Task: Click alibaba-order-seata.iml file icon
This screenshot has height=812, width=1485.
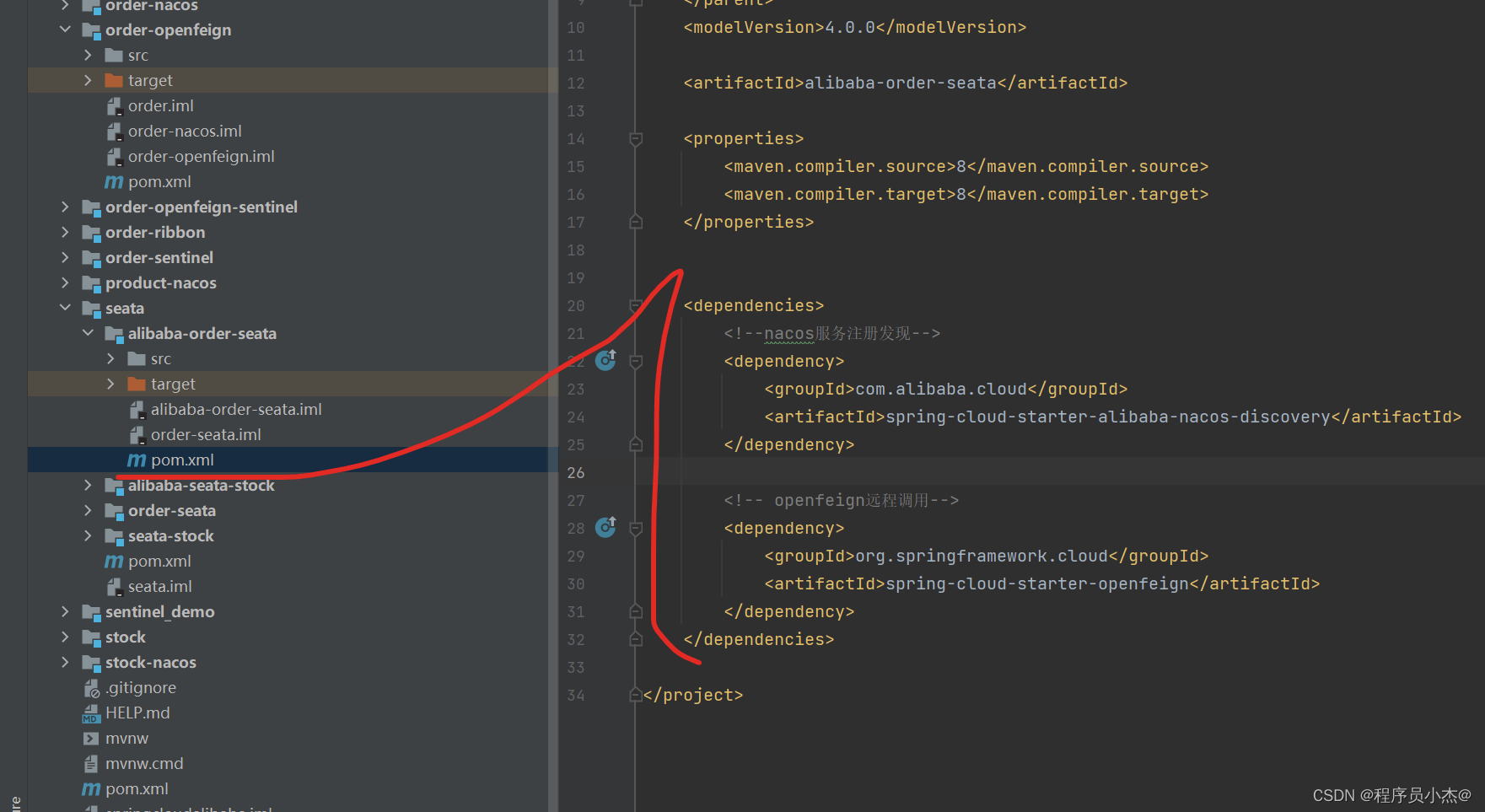Action: [x=137, y=409]
